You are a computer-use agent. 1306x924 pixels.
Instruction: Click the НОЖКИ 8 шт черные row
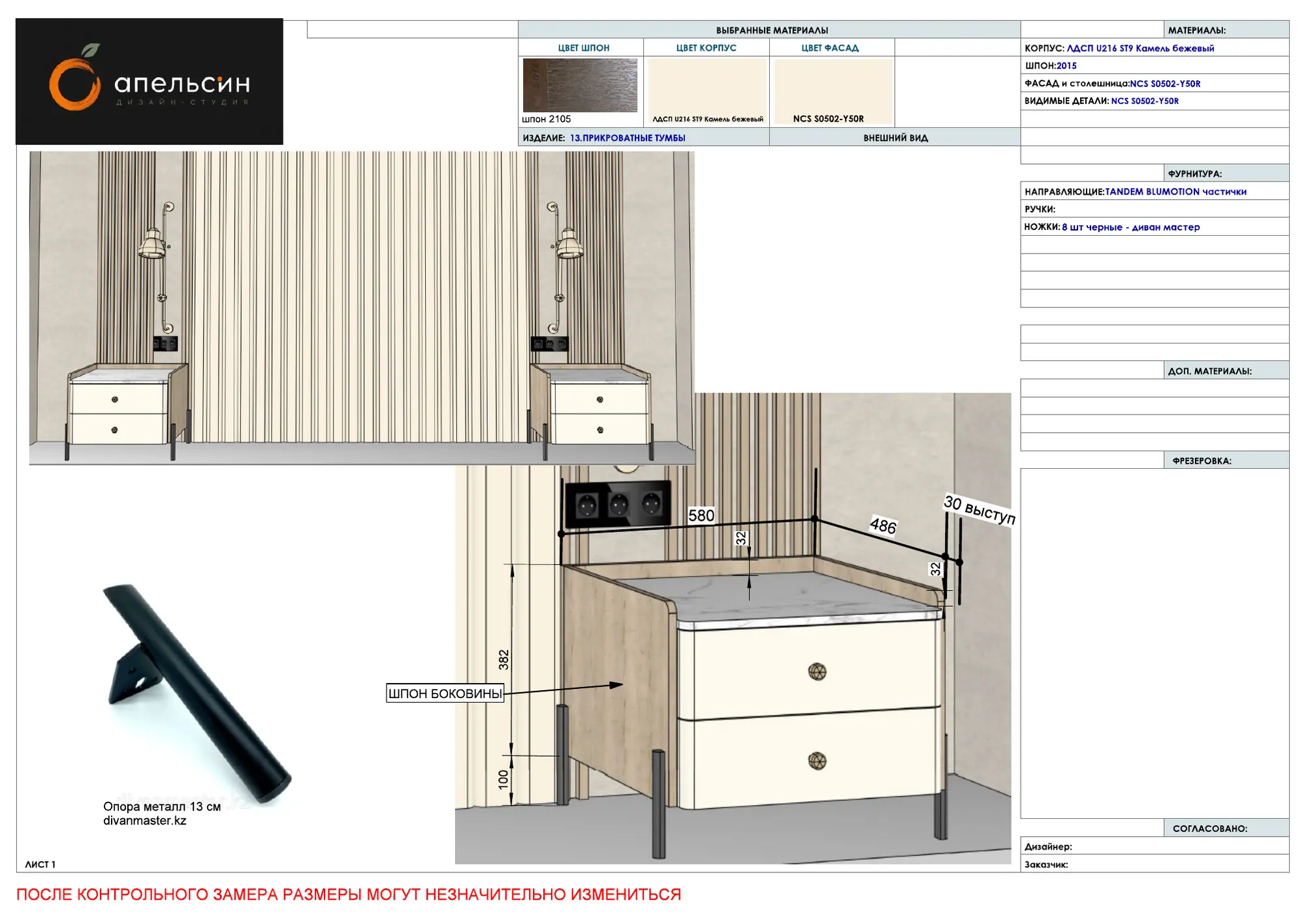[x=1155, y=227]
